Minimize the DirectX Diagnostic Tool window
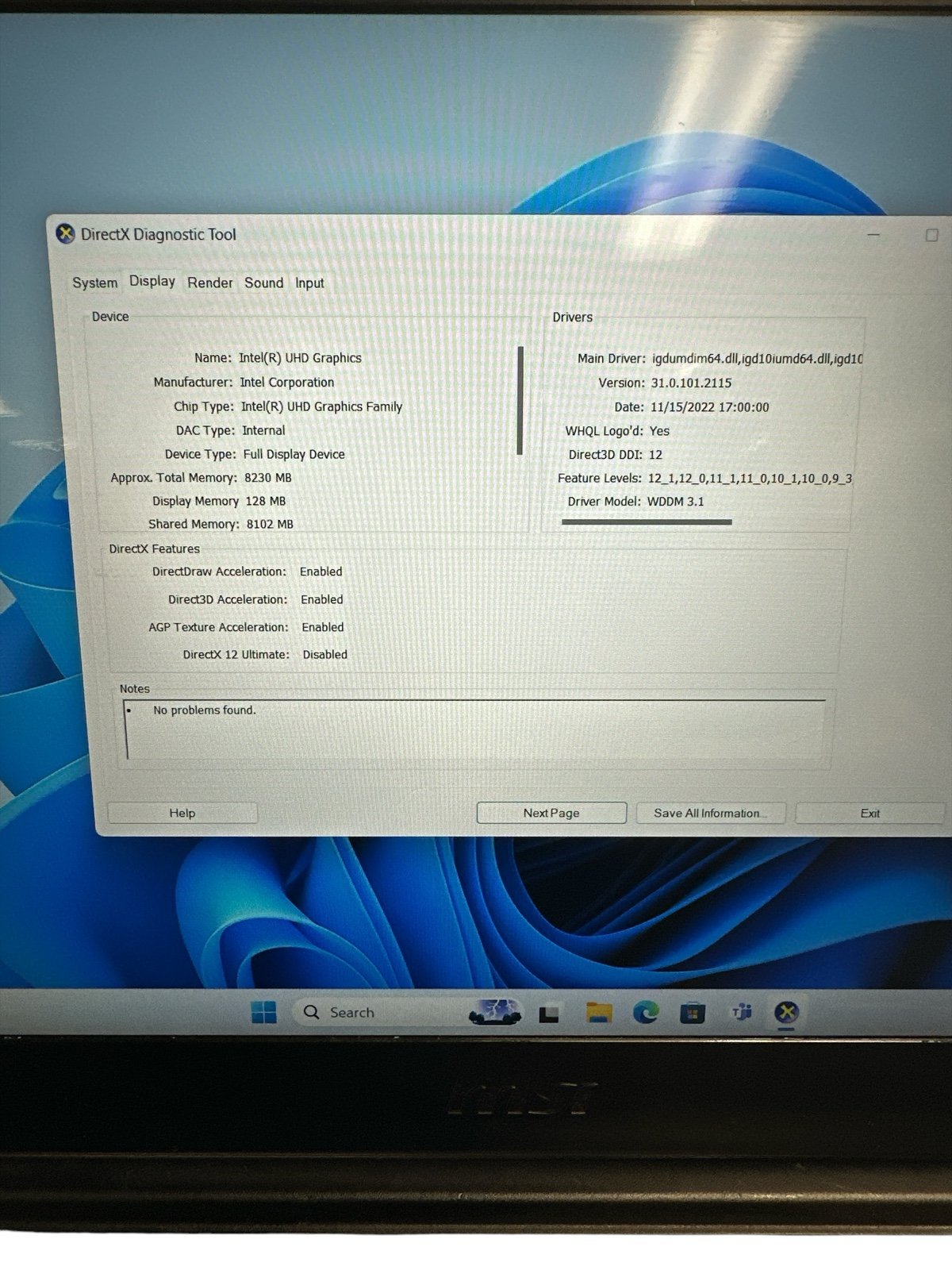This screenshot has height=1270, width=952. point(873,236)
